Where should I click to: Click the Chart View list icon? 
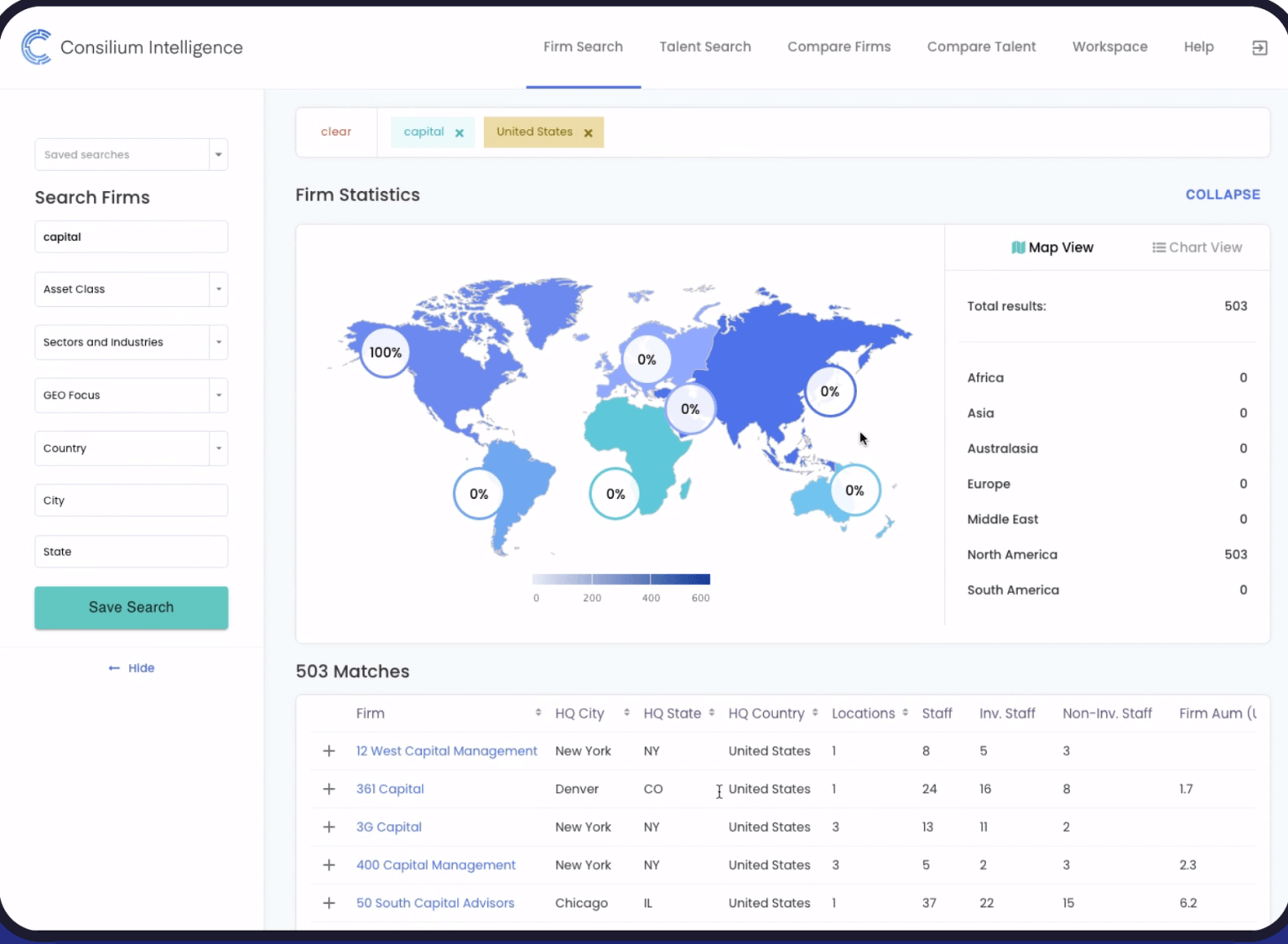(1158, 247)
